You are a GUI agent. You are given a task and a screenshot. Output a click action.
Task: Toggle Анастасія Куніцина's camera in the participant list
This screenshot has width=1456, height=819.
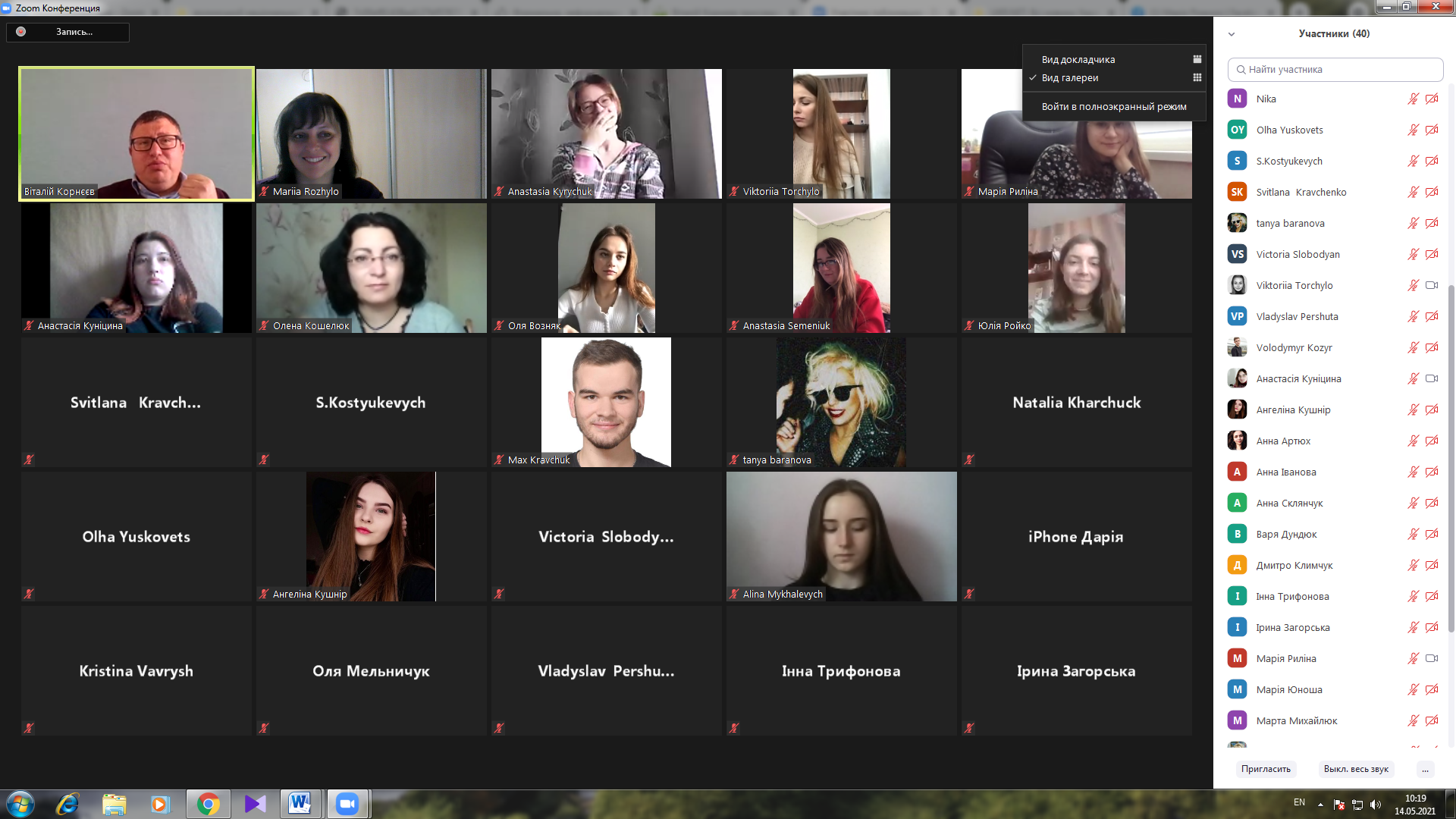point(1431,378)
